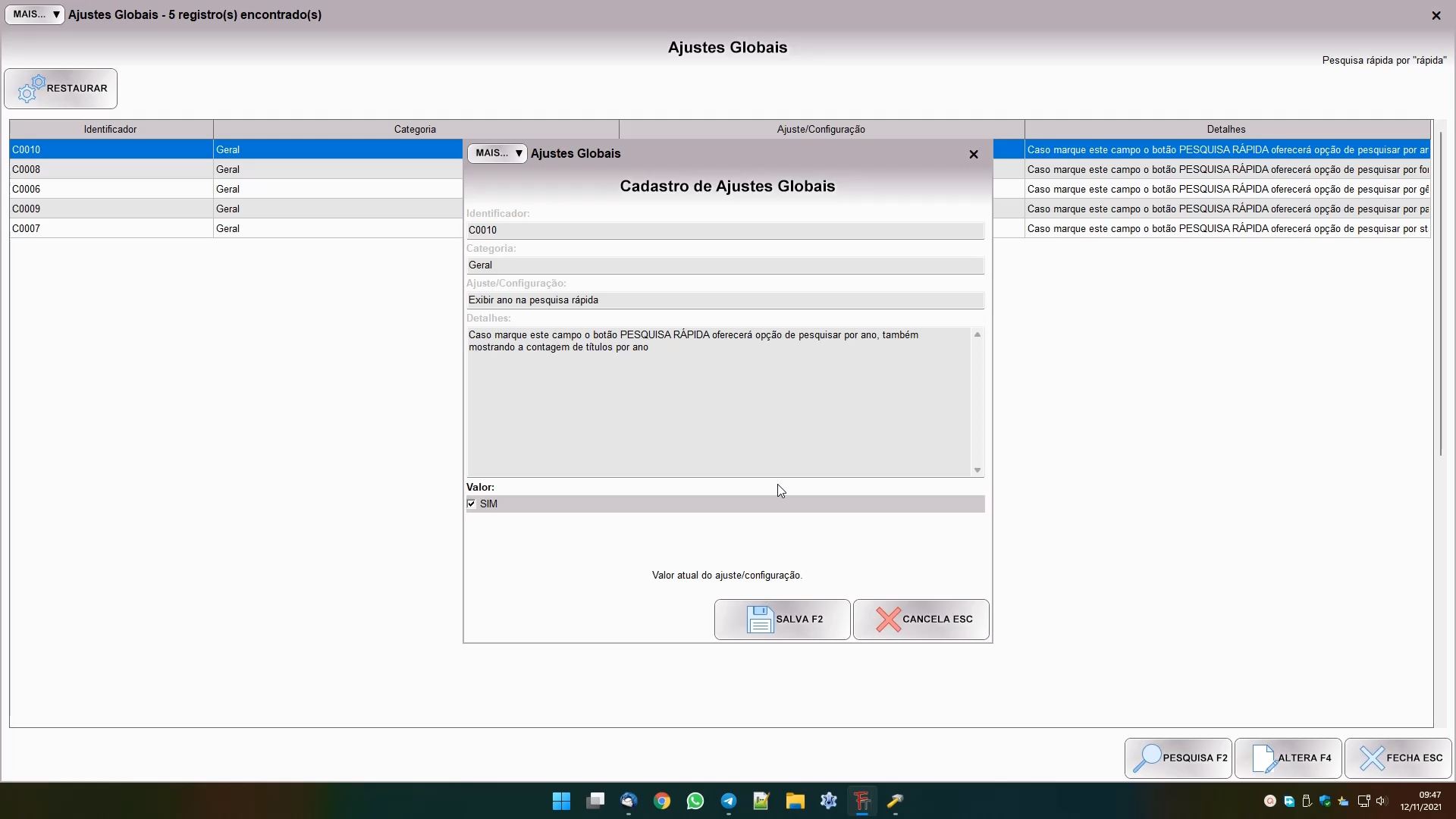Open File Explorer folder icon in taskbar
Image resolution: width=1456 pixels, height=819 pixels.
(x=795, y=801)
